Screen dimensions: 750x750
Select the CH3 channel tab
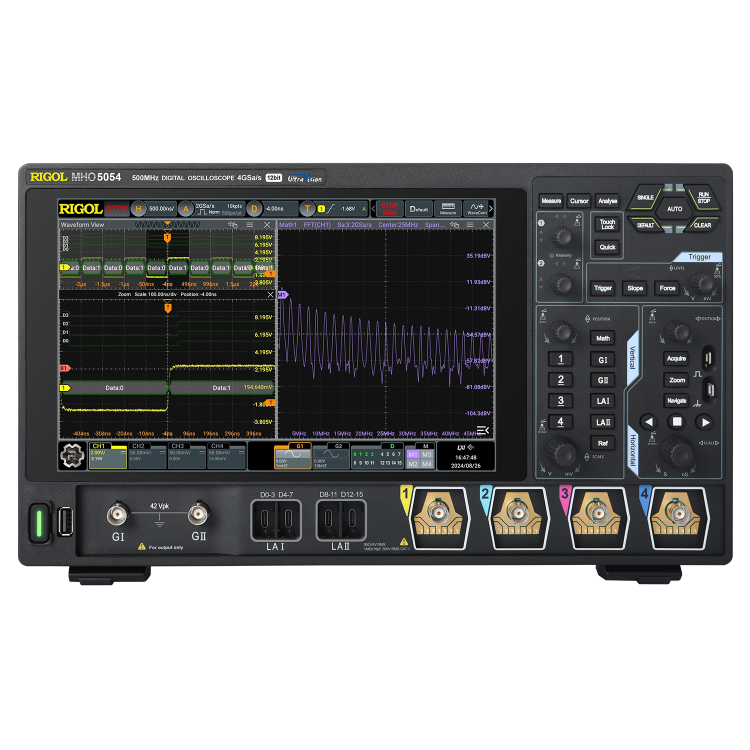pos(187,456)
